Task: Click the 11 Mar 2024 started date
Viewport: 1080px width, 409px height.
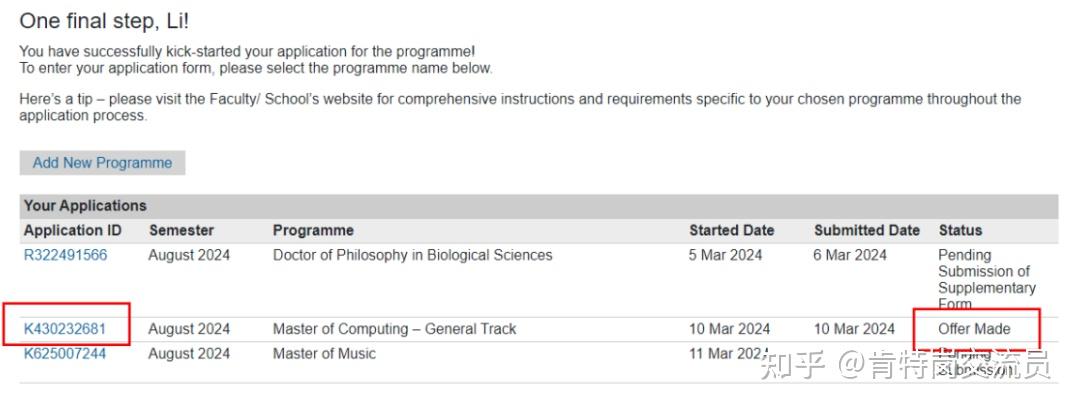Action: click(729, 353)
